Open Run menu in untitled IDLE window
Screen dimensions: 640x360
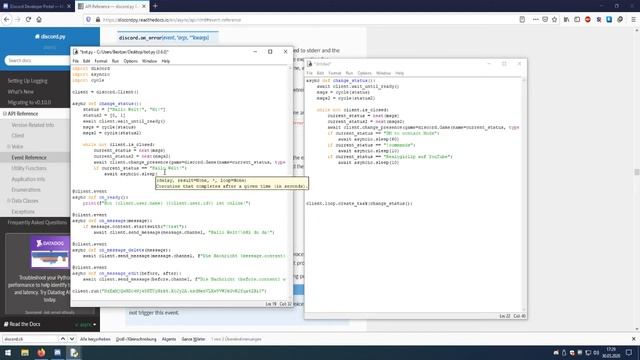pos(349,73)
